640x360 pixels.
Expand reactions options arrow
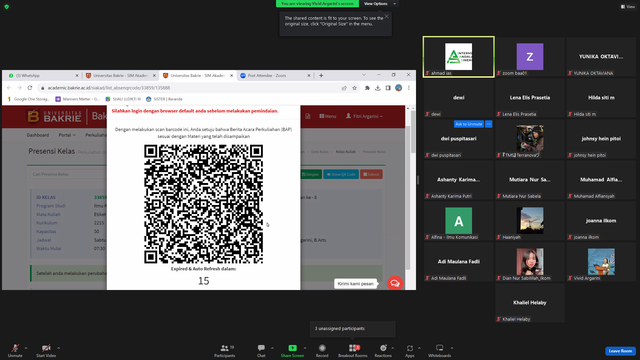pos(392,348)
